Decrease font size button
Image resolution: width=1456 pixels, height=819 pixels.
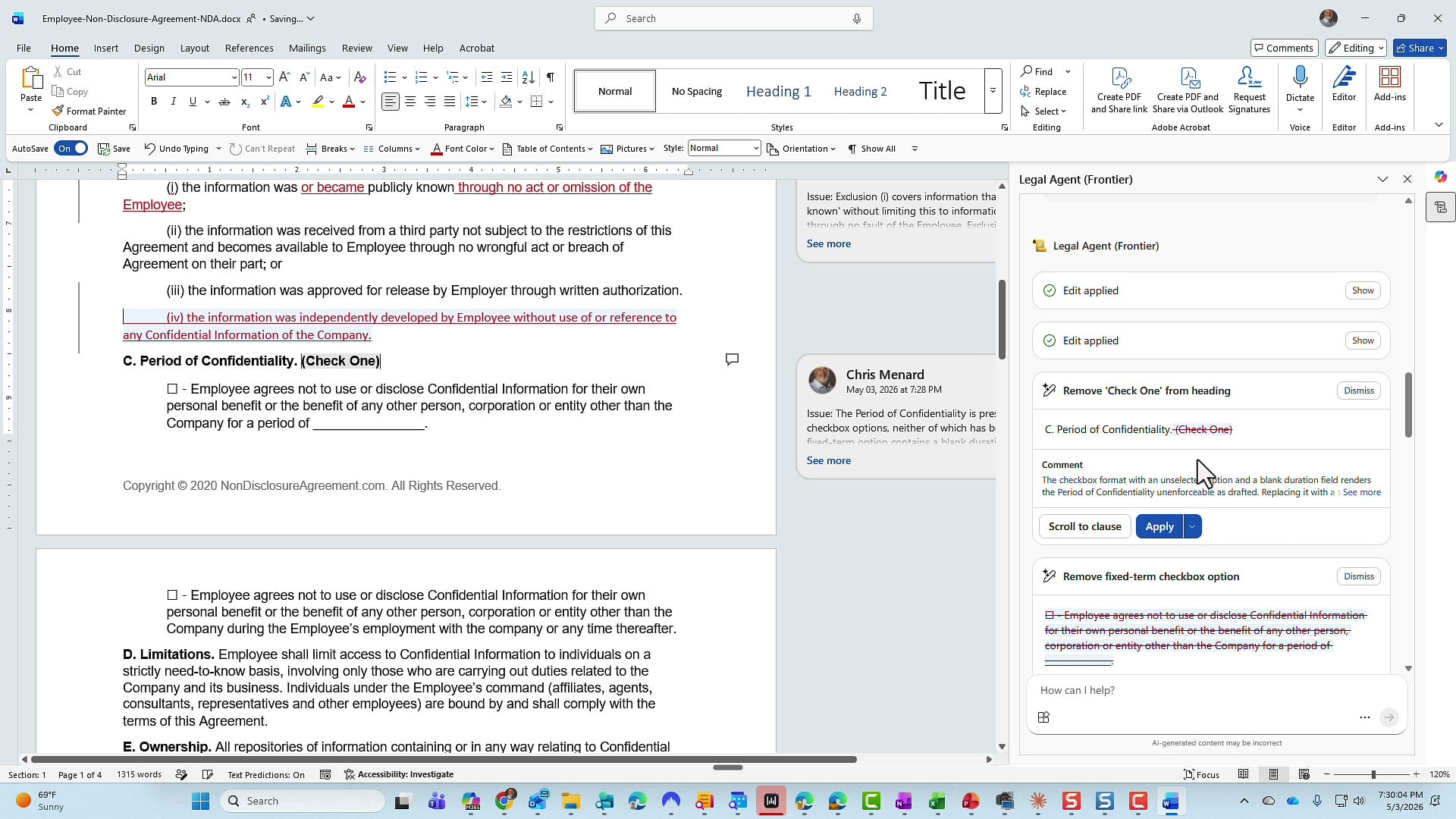[x=304, y=77]
